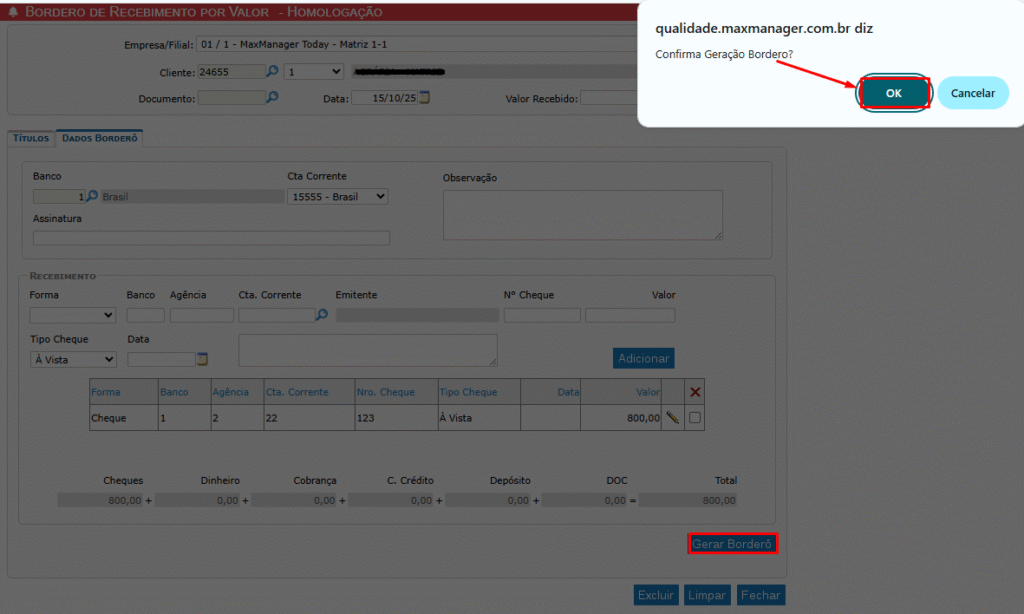
Task: Click into the Observação text area
Action: (x=582, y=215)
